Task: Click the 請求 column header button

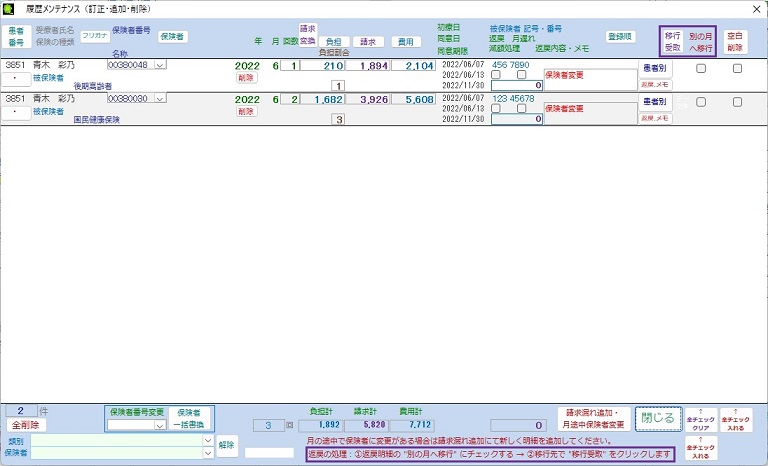Action: coord(368,42)
